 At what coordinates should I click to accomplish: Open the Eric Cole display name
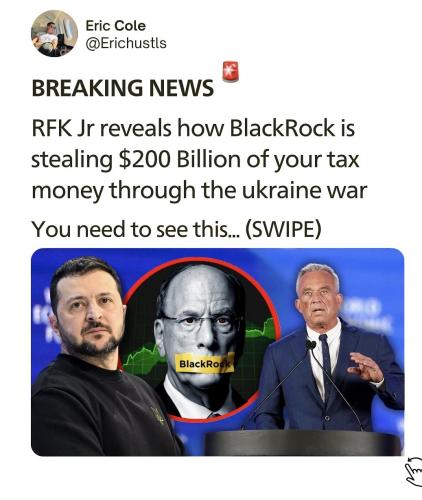coord(116,26)
